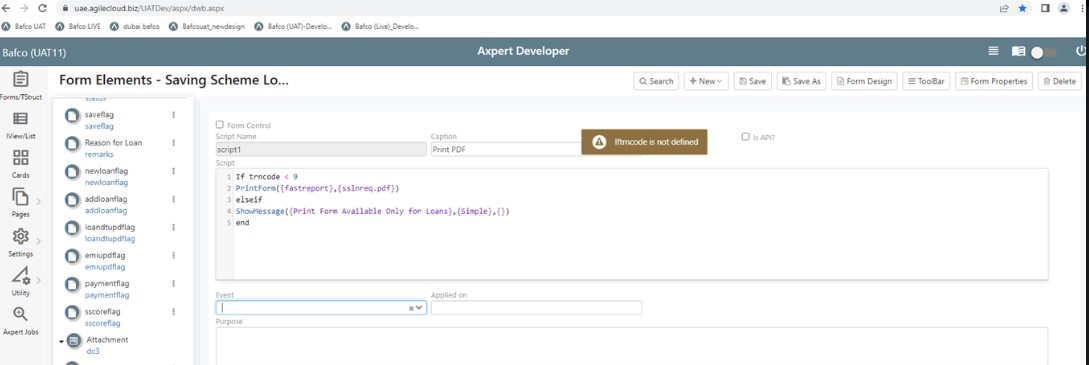Click the Save As button
The width and height of the screenshot is (1089, 365).
(x=801, y=81)
